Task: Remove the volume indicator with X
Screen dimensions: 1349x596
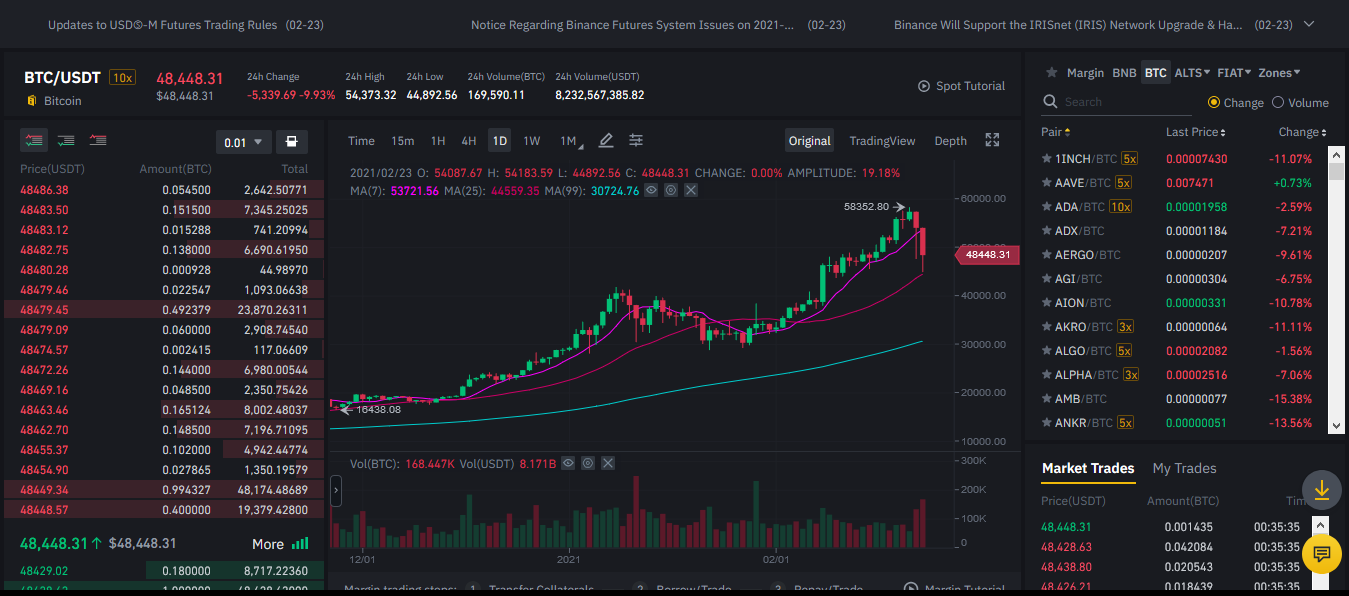Action: [x=608, y=463]
